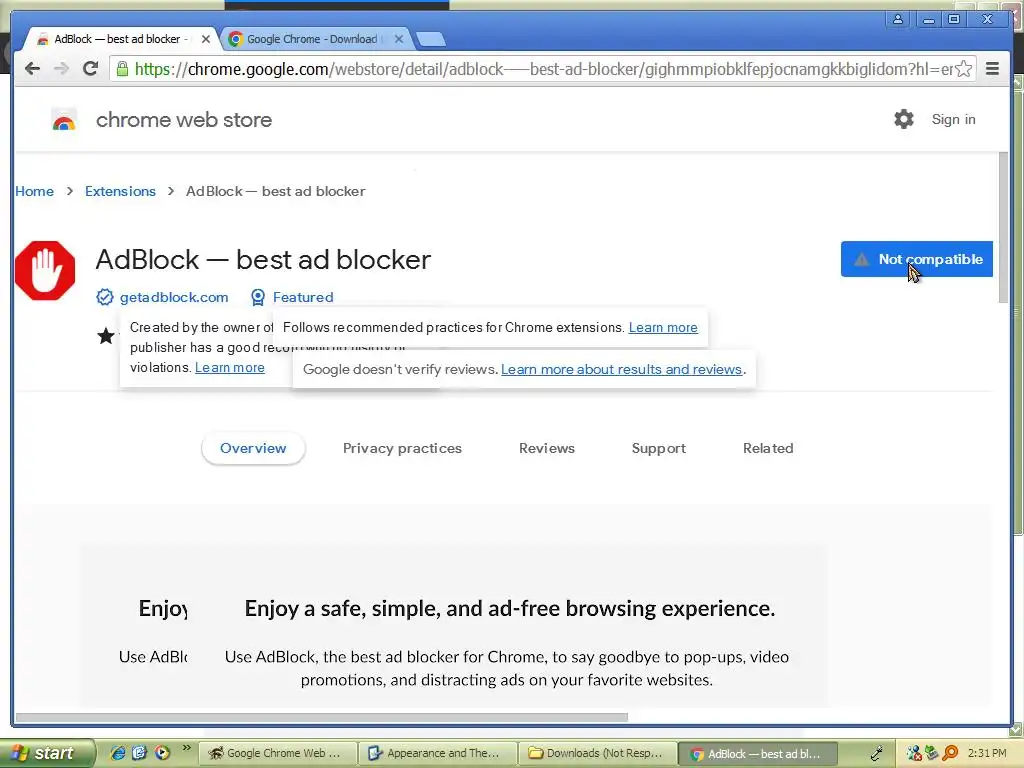
Task: Switch to Google Chrome Web taskbar button
Action: 278,753
